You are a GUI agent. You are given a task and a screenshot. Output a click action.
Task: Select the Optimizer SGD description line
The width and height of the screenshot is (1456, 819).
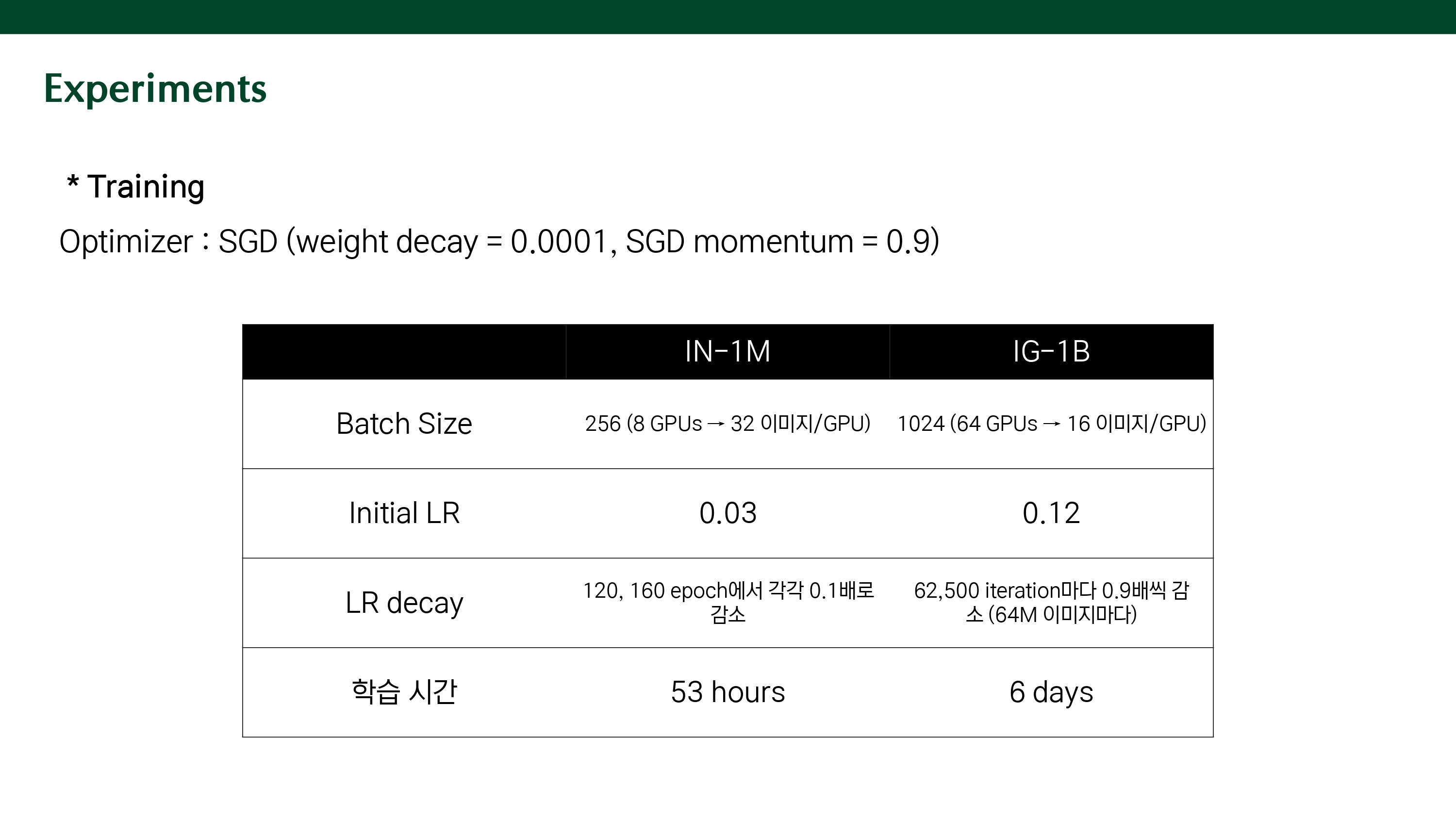(499, 241)
